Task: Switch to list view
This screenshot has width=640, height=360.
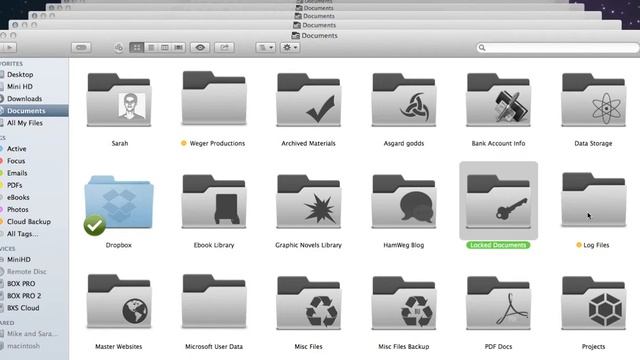Action: click(151, 47)
